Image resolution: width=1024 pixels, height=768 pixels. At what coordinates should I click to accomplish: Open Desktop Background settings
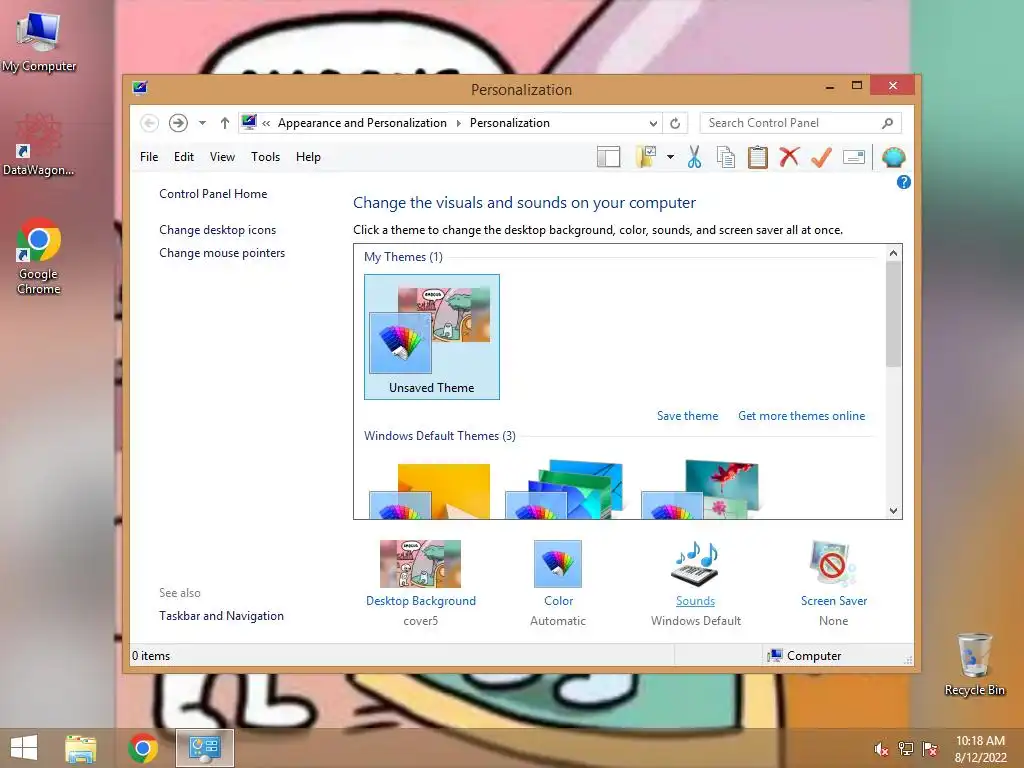421,583
